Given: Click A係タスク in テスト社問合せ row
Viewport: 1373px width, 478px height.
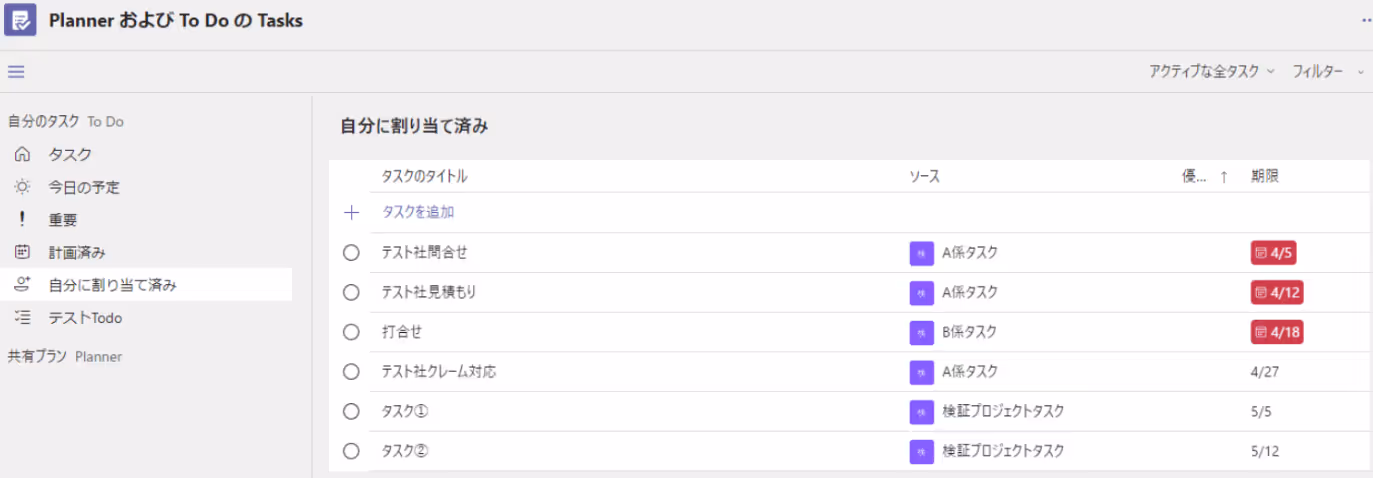Looking at the screenshot, I should (x=970, y=253).
